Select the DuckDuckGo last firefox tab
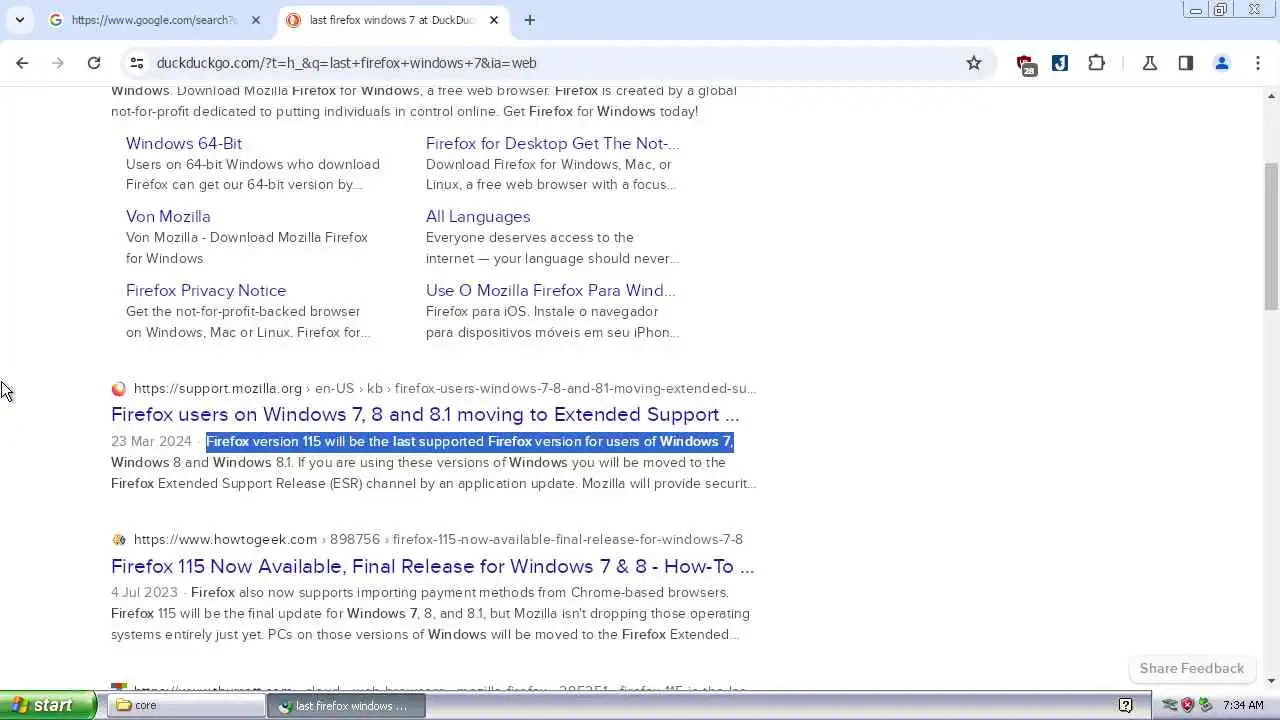Viewport: 1280px width, 720px height. (x=392, y=20)
